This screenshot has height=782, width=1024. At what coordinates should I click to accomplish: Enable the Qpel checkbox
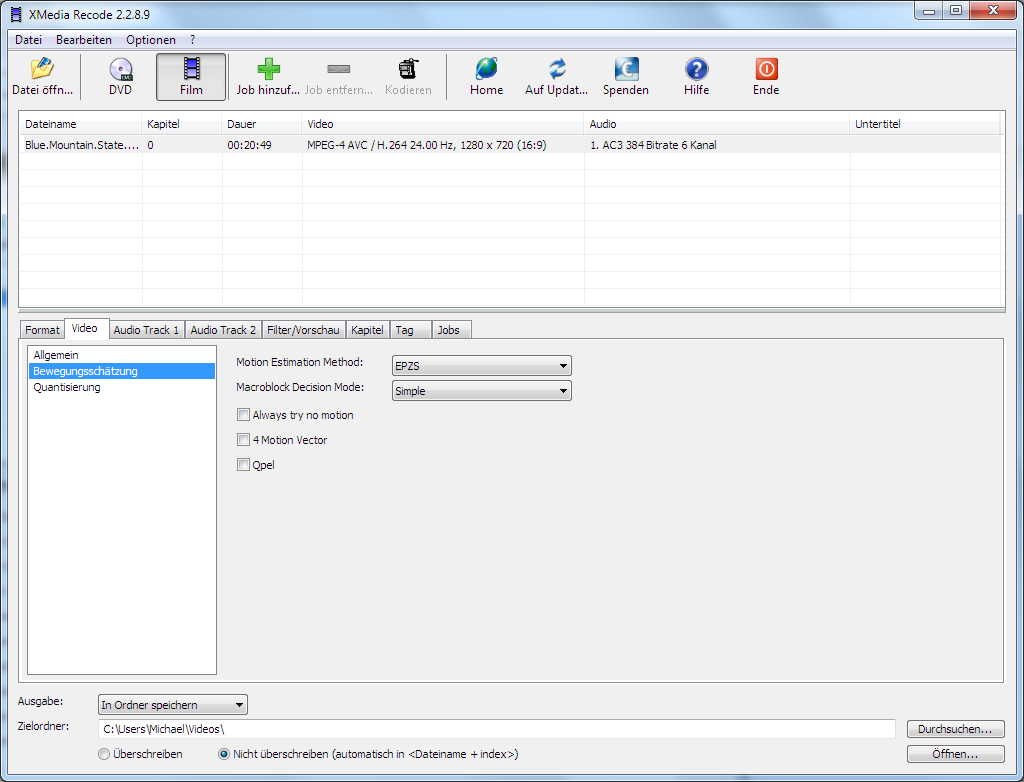(x=243, y=464)
